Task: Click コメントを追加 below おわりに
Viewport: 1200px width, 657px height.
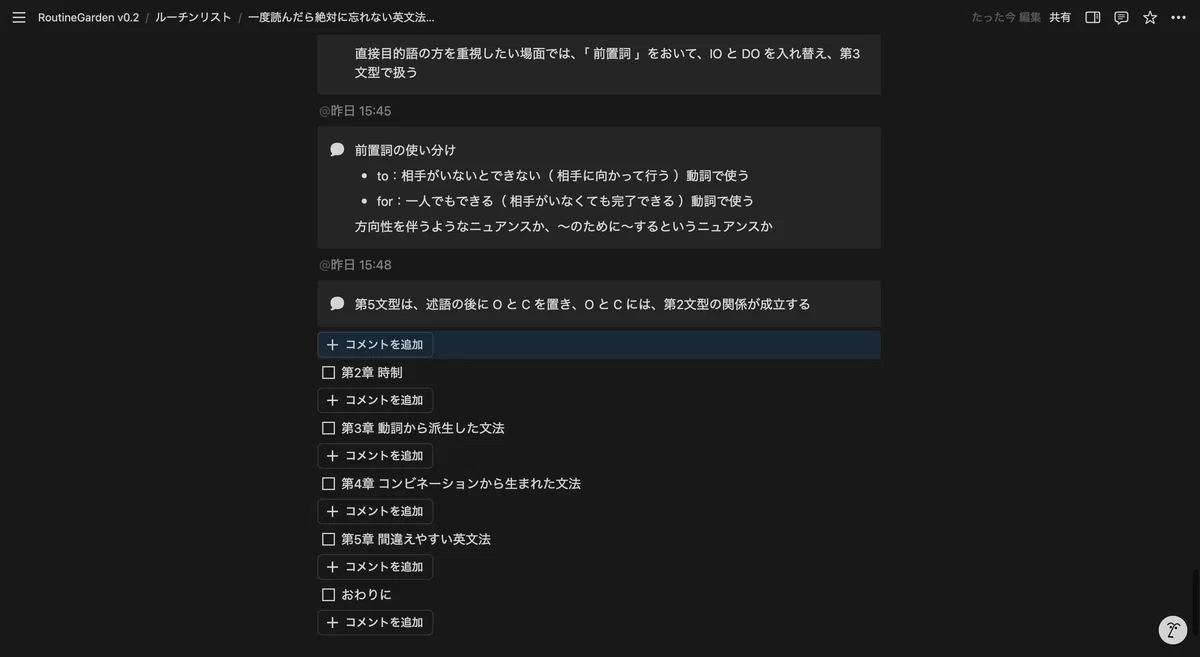Action: [375, 622]
